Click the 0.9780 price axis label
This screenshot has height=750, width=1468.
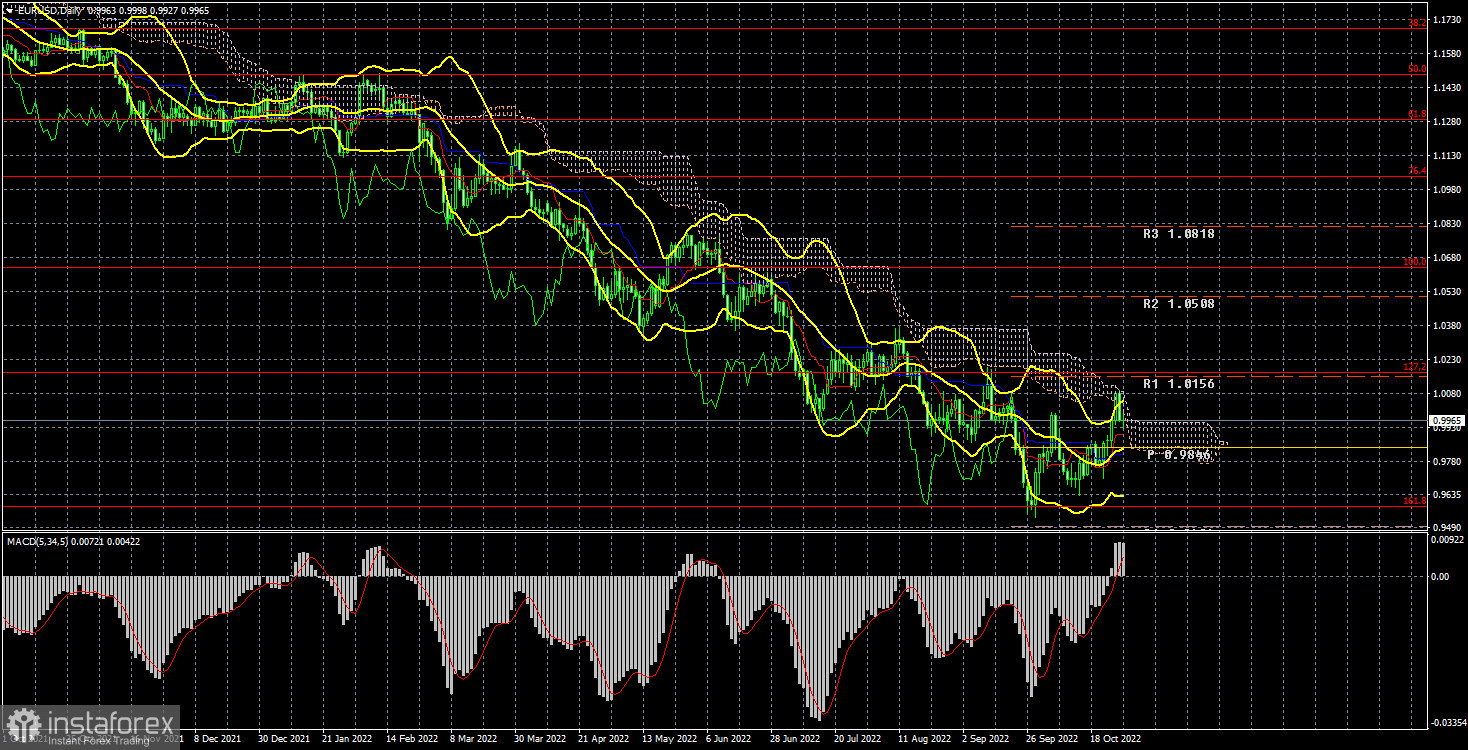click(1447, 461)
